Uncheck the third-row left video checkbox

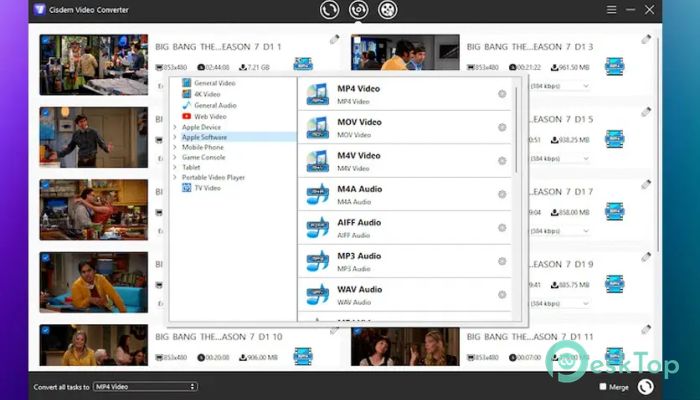(x=45, y=185)
